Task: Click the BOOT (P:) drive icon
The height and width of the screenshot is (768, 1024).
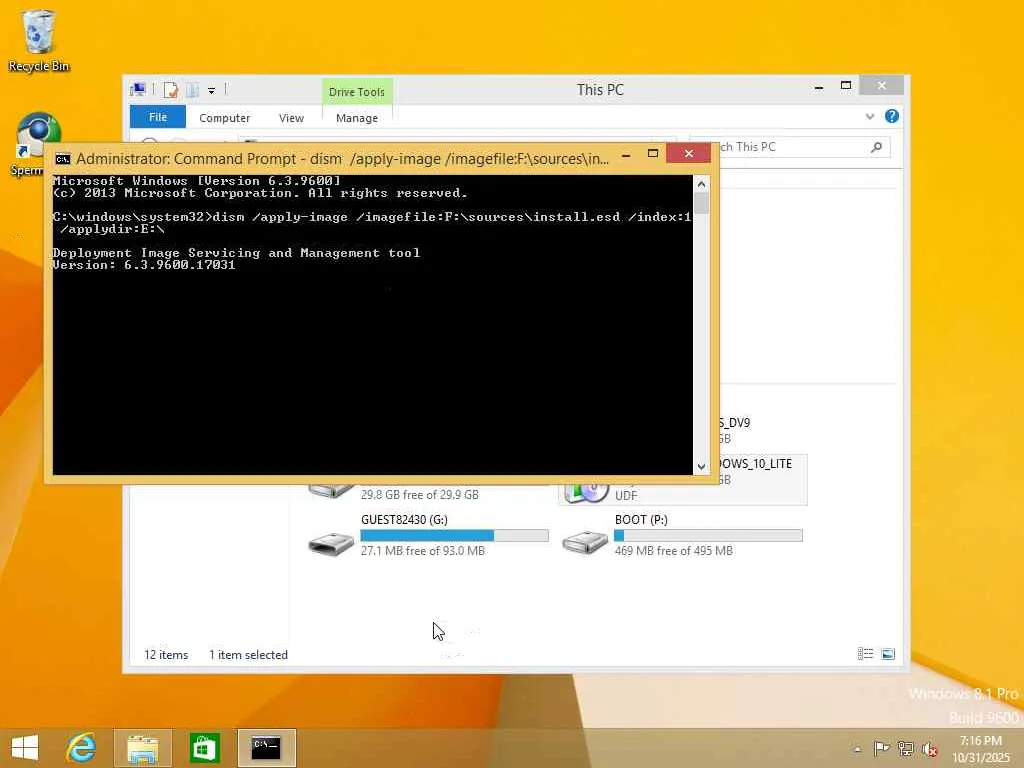Action: 584,543
